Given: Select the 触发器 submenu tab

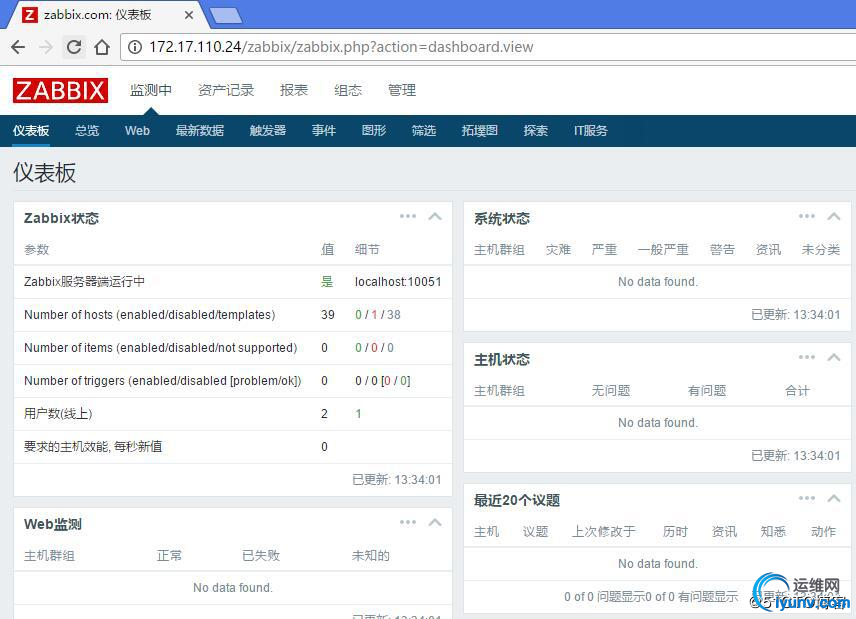Looking at the screenshot, I should pyautogui.click(x=268, y=130).
